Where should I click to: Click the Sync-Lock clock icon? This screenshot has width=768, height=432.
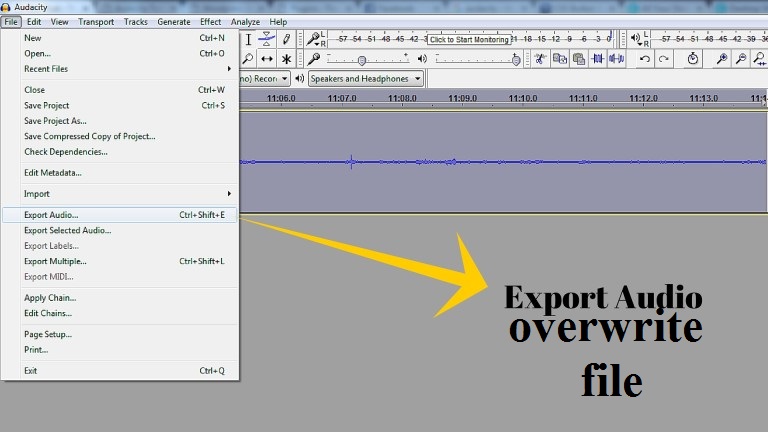[693, 59]
